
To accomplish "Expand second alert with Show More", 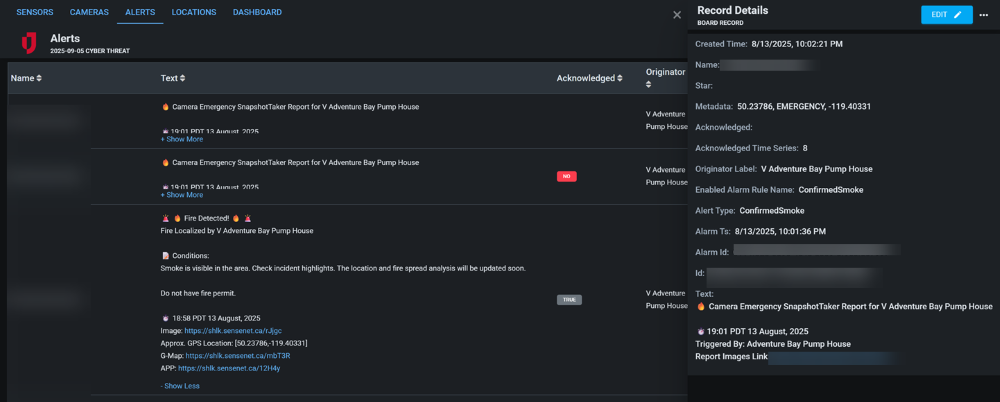I will (182, 195).
